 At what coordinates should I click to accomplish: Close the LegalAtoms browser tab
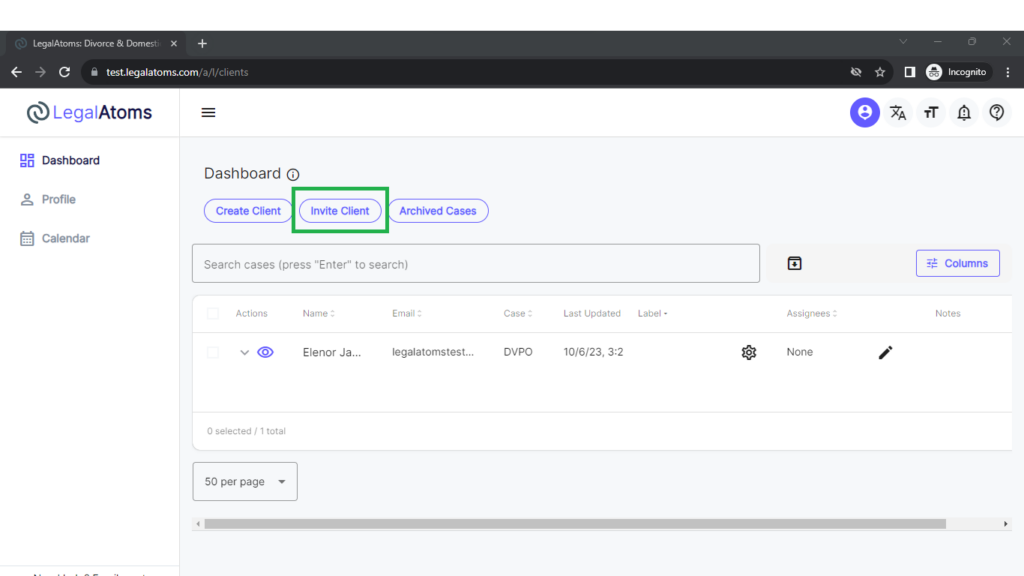pyautogui.click(x=174, y=44)
